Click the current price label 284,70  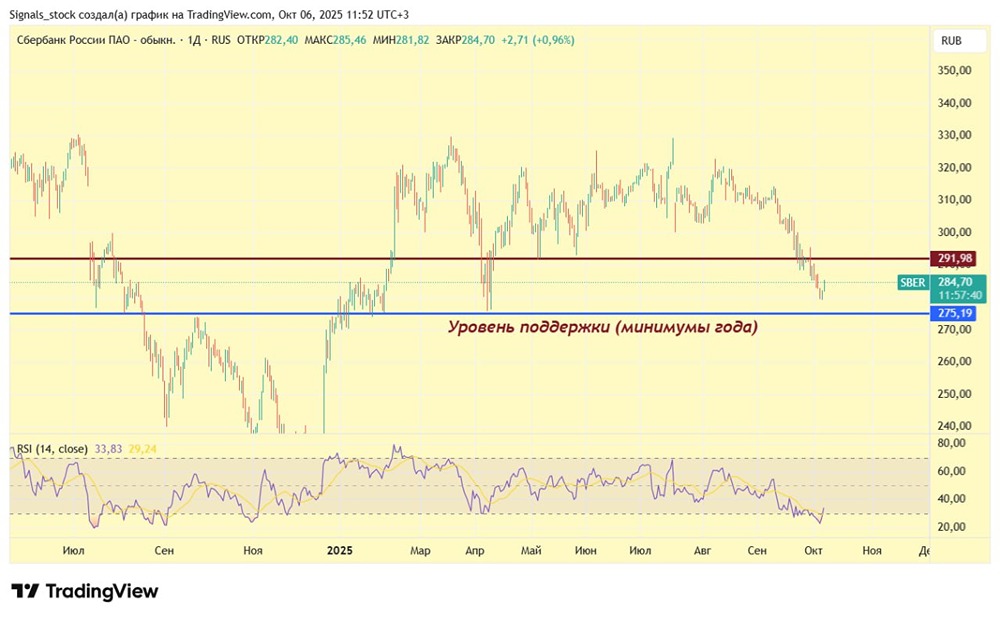click(x=955, y=282)
